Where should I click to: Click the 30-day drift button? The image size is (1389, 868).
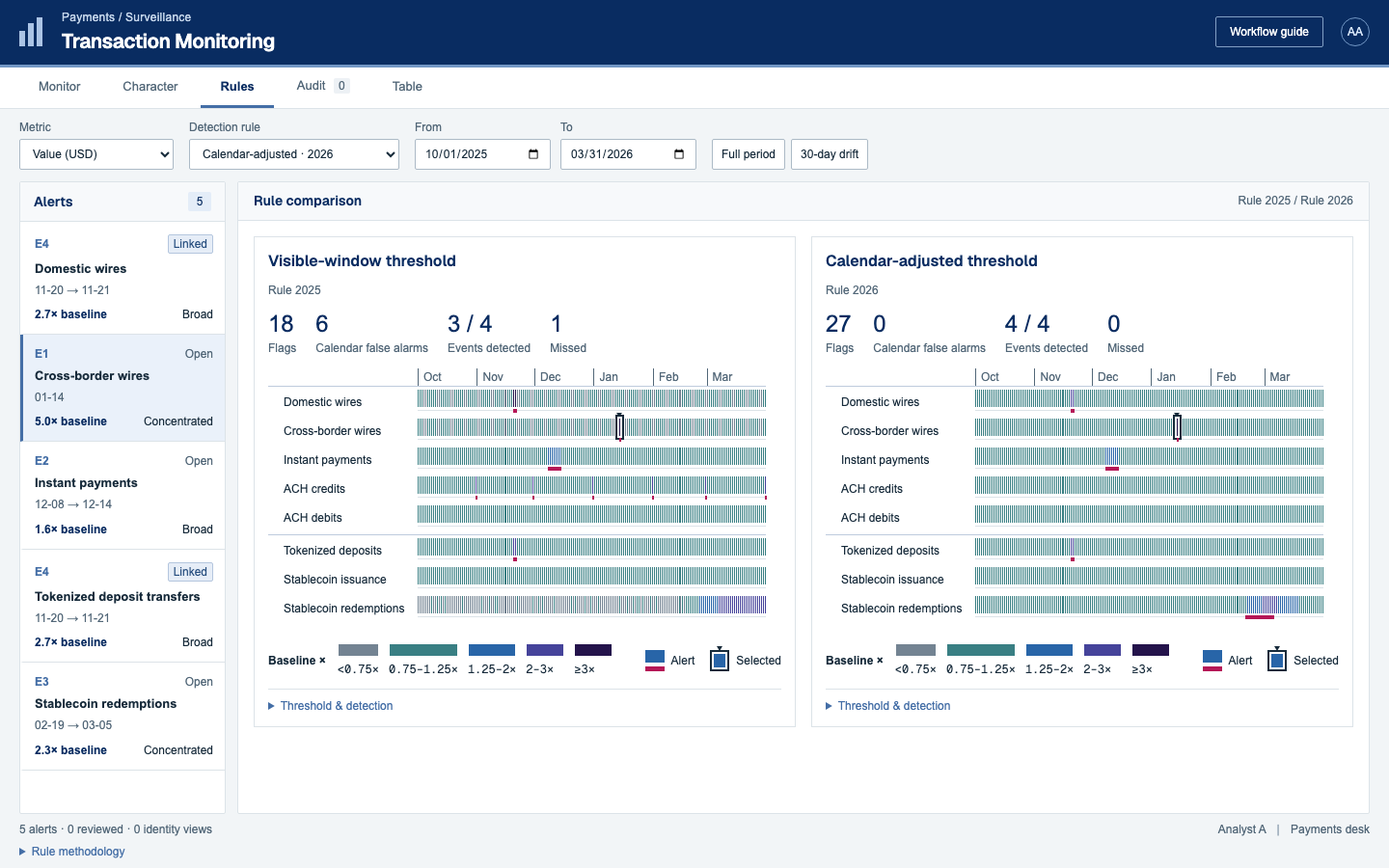(x=830, y=154)
